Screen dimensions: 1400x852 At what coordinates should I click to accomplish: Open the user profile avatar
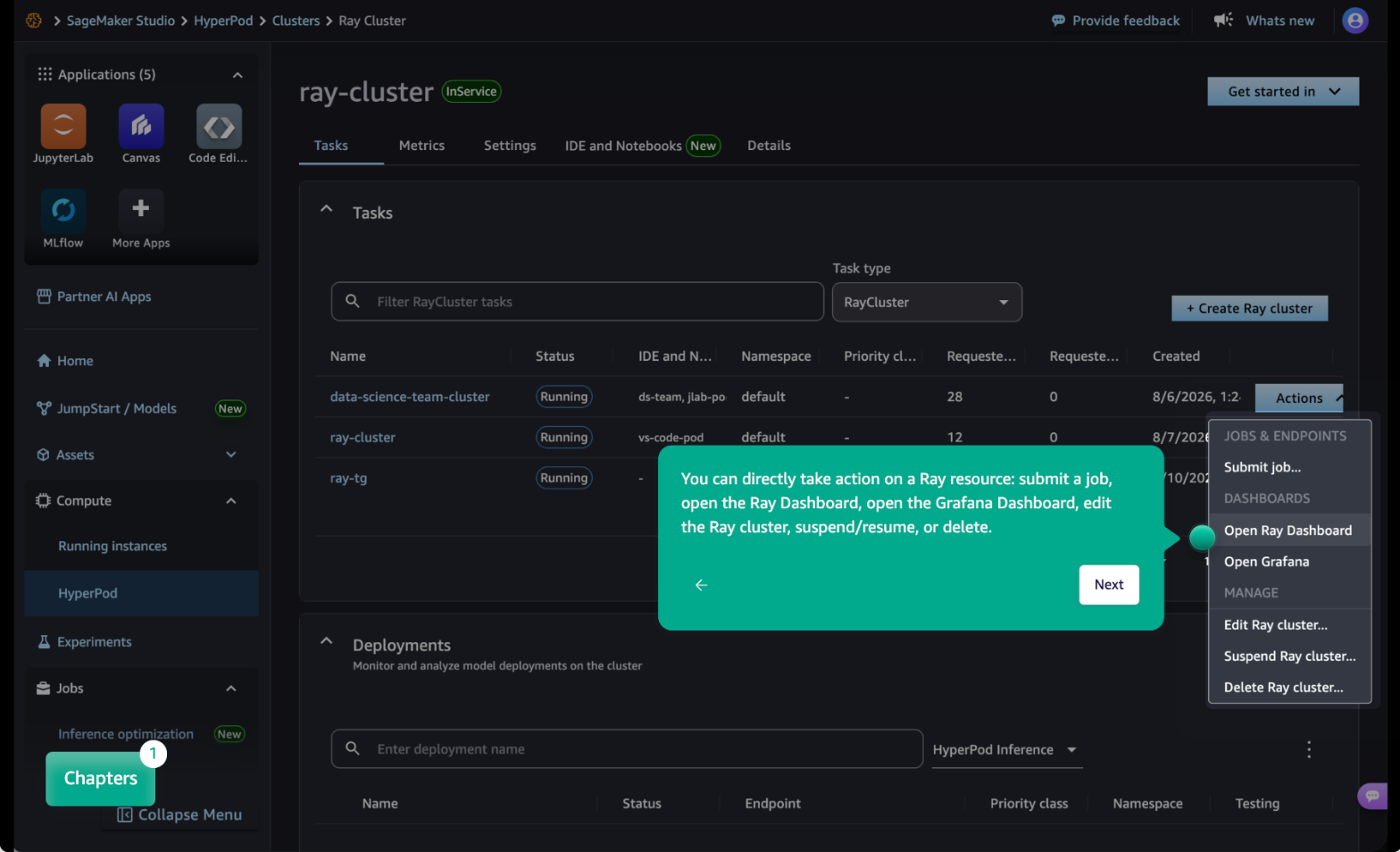(1355, 21)
